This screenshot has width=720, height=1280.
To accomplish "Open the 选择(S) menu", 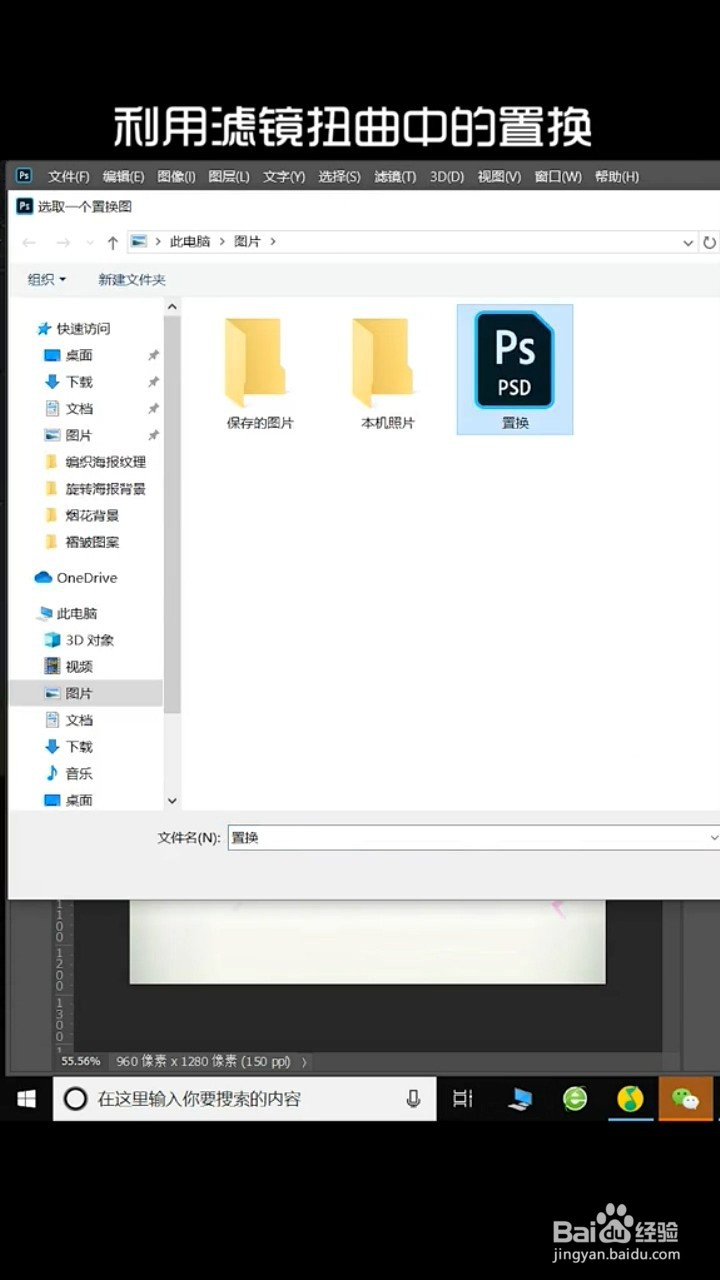I will coord(339,177).
